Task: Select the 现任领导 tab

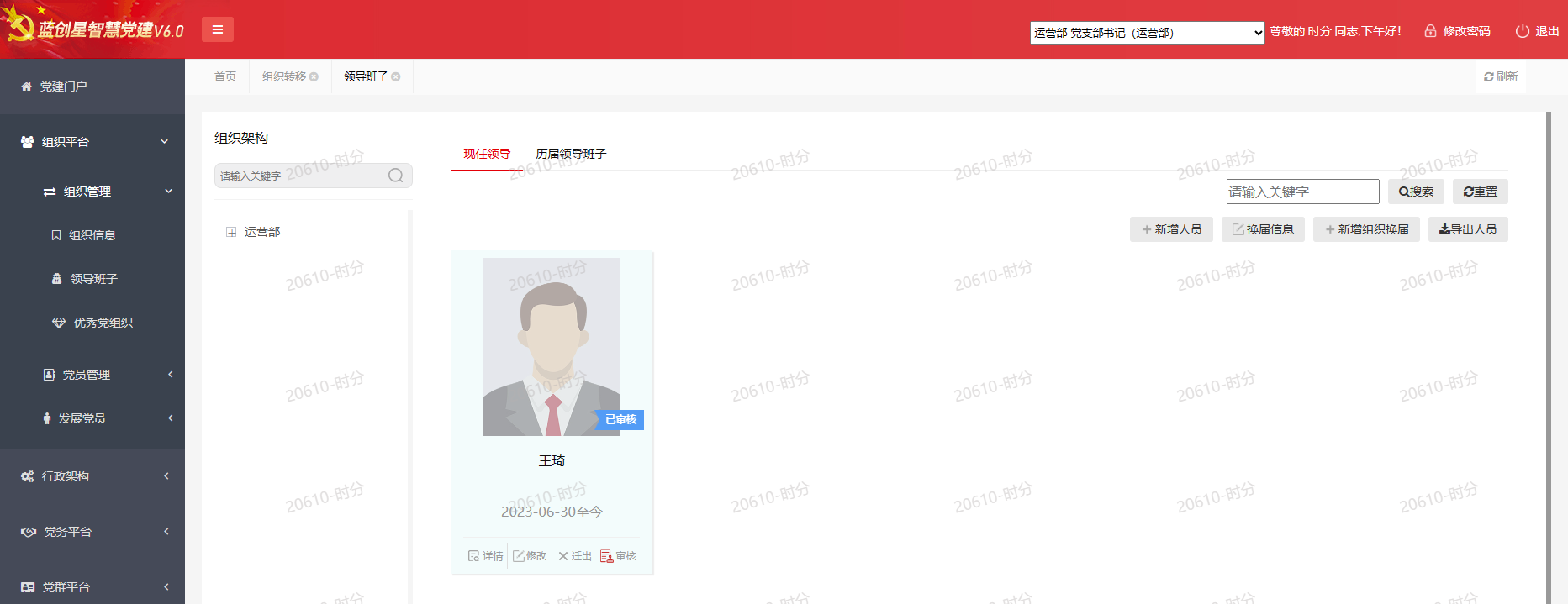Action: 487,154
